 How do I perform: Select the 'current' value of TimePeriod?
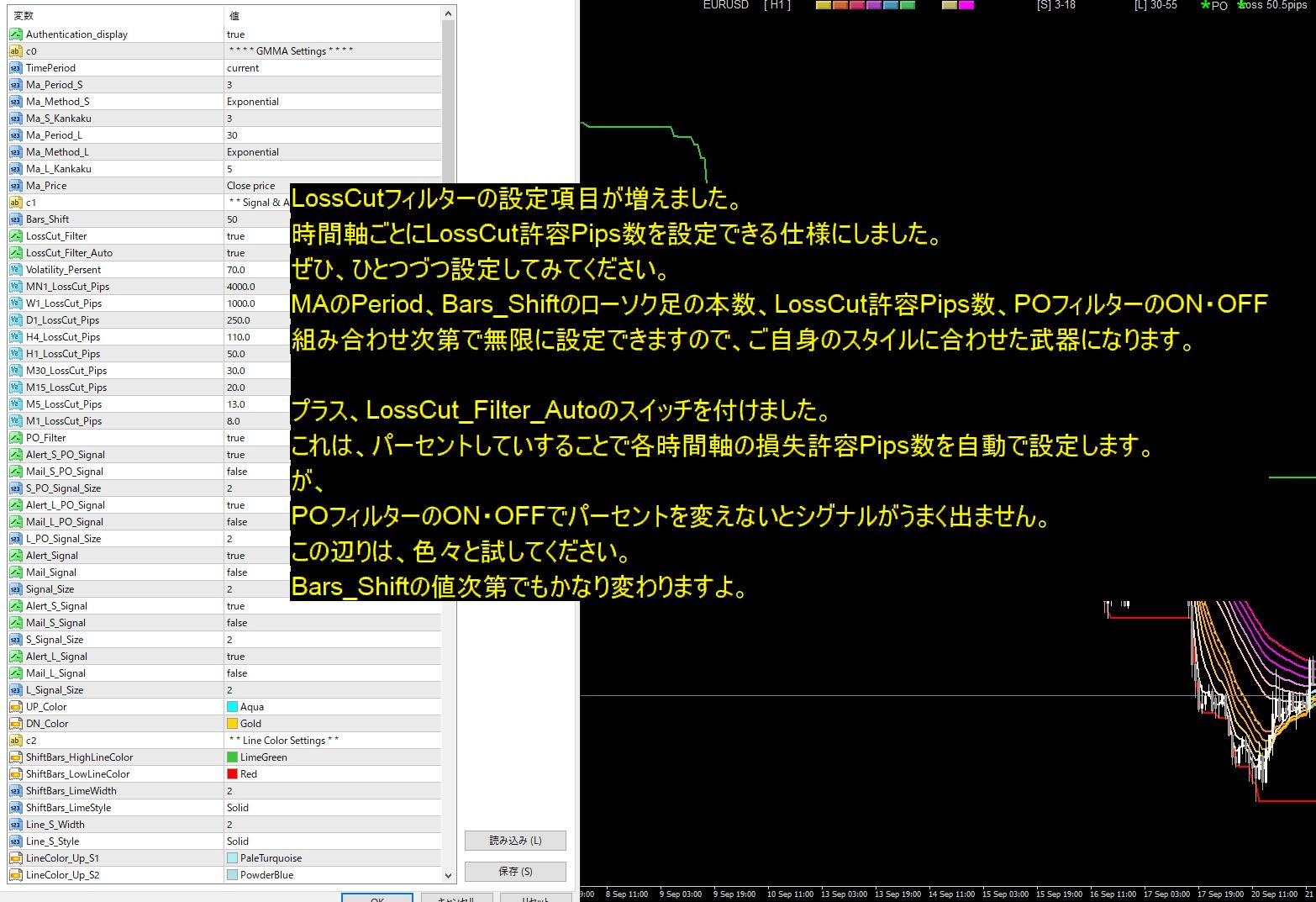click(x=243, y=68)
